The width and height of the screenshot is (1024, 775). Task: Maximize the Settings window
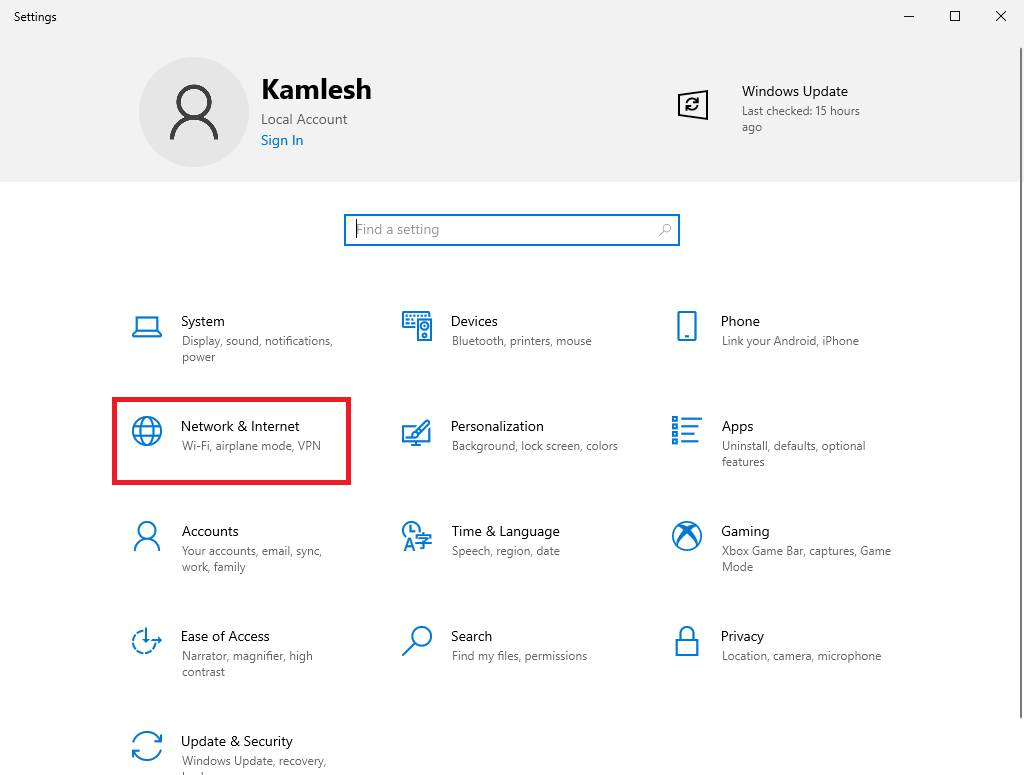coord(955,16)
